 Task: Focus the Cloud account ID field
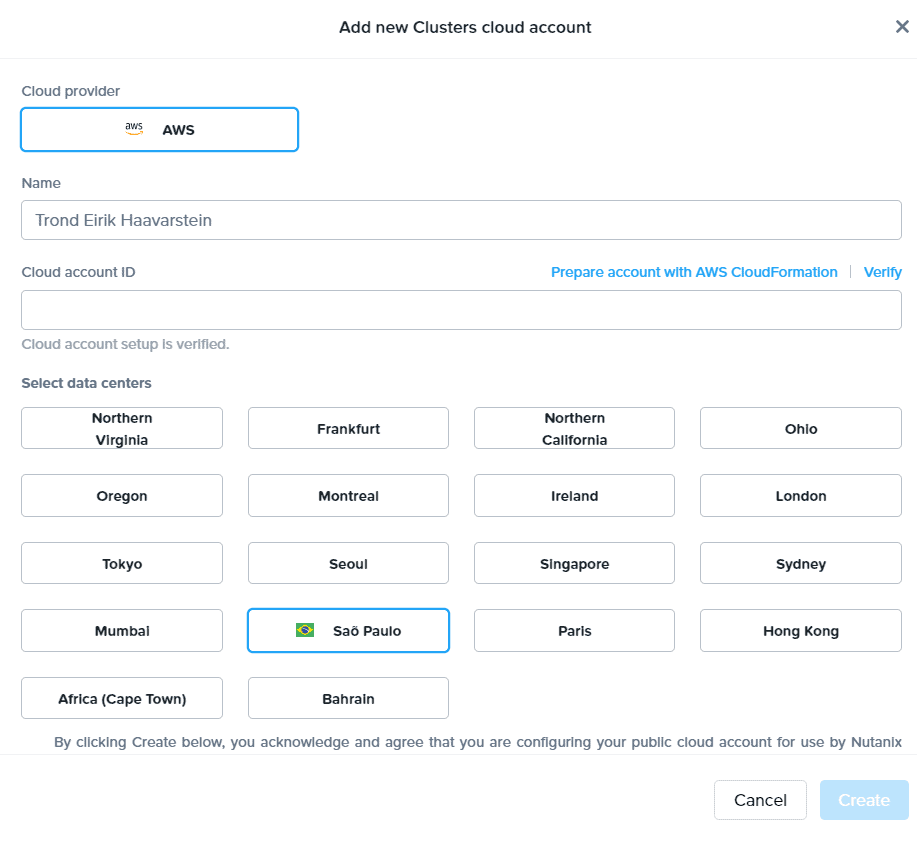click(x=461, y=310)
